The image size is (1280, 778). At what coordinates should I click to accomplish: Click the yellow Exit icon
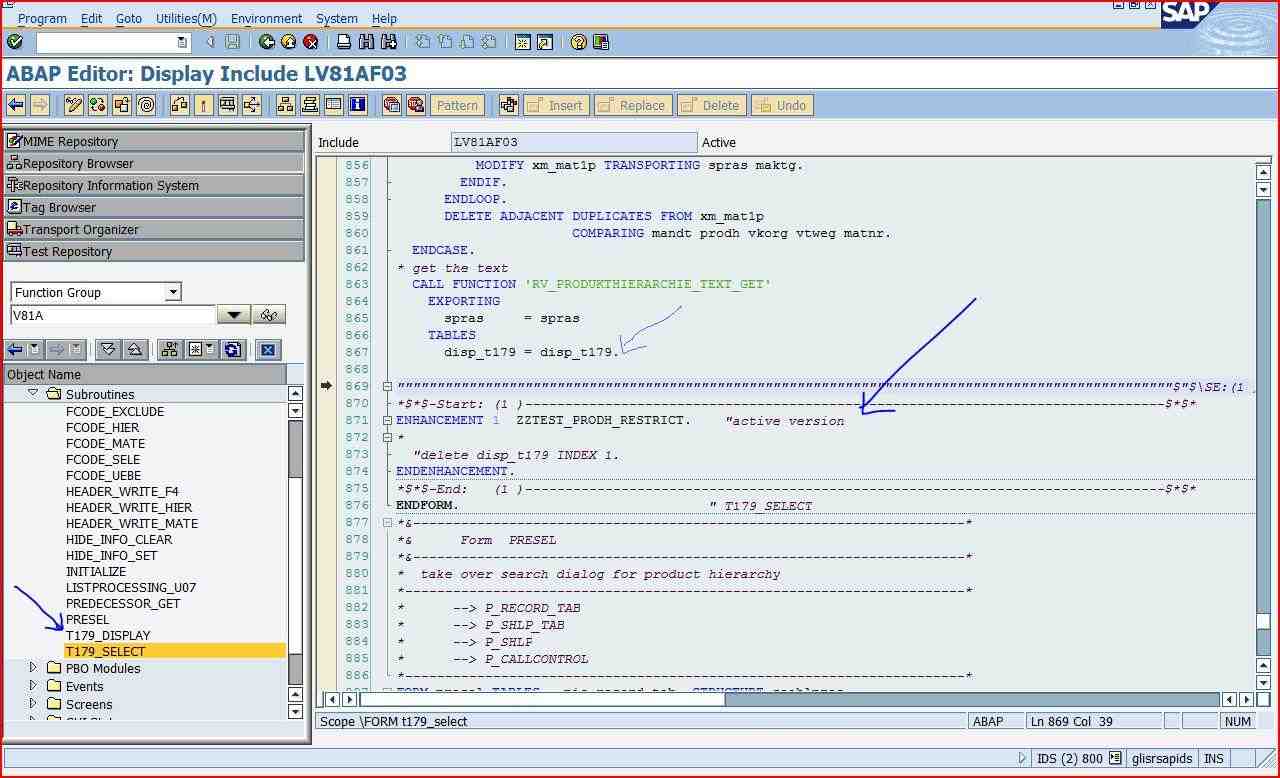(x=288, y=42)
